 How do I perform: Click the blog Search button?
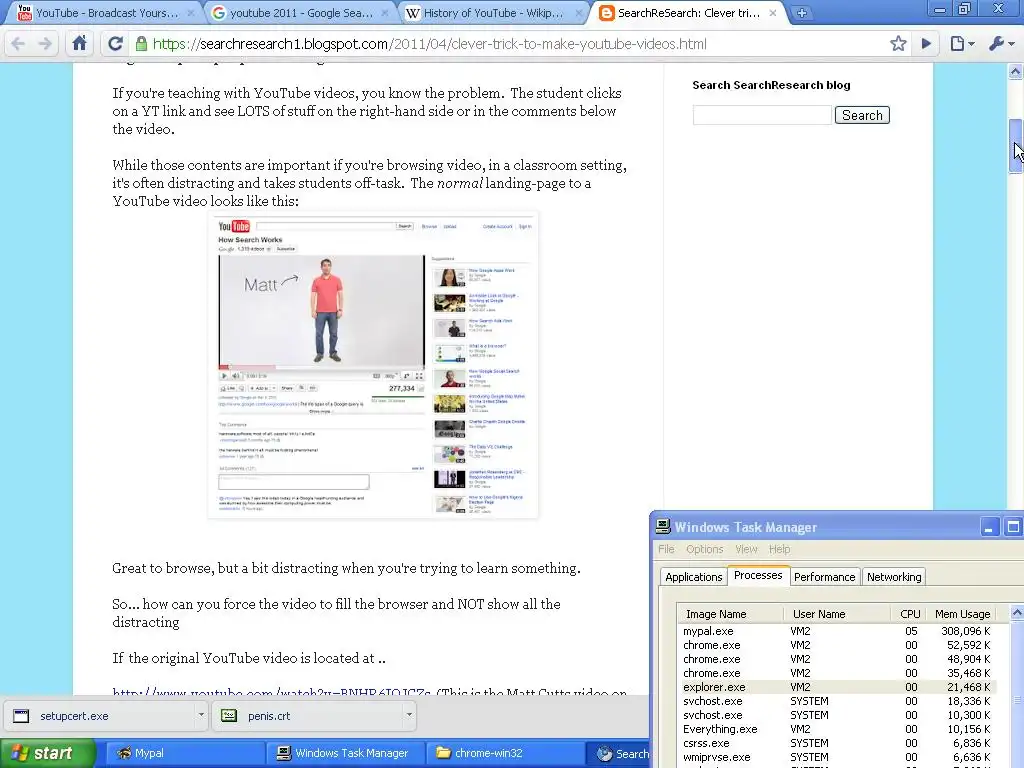pos(862,115)
